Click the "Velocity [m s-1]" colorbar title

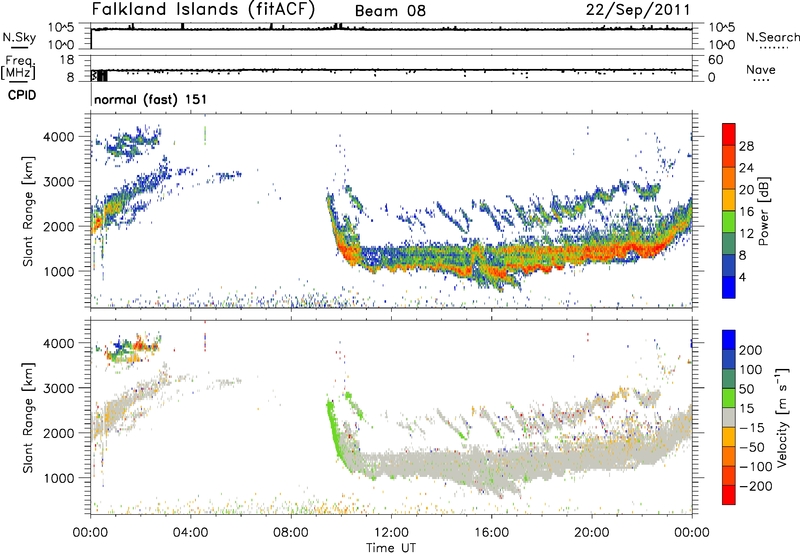click(x=782, y=417)
